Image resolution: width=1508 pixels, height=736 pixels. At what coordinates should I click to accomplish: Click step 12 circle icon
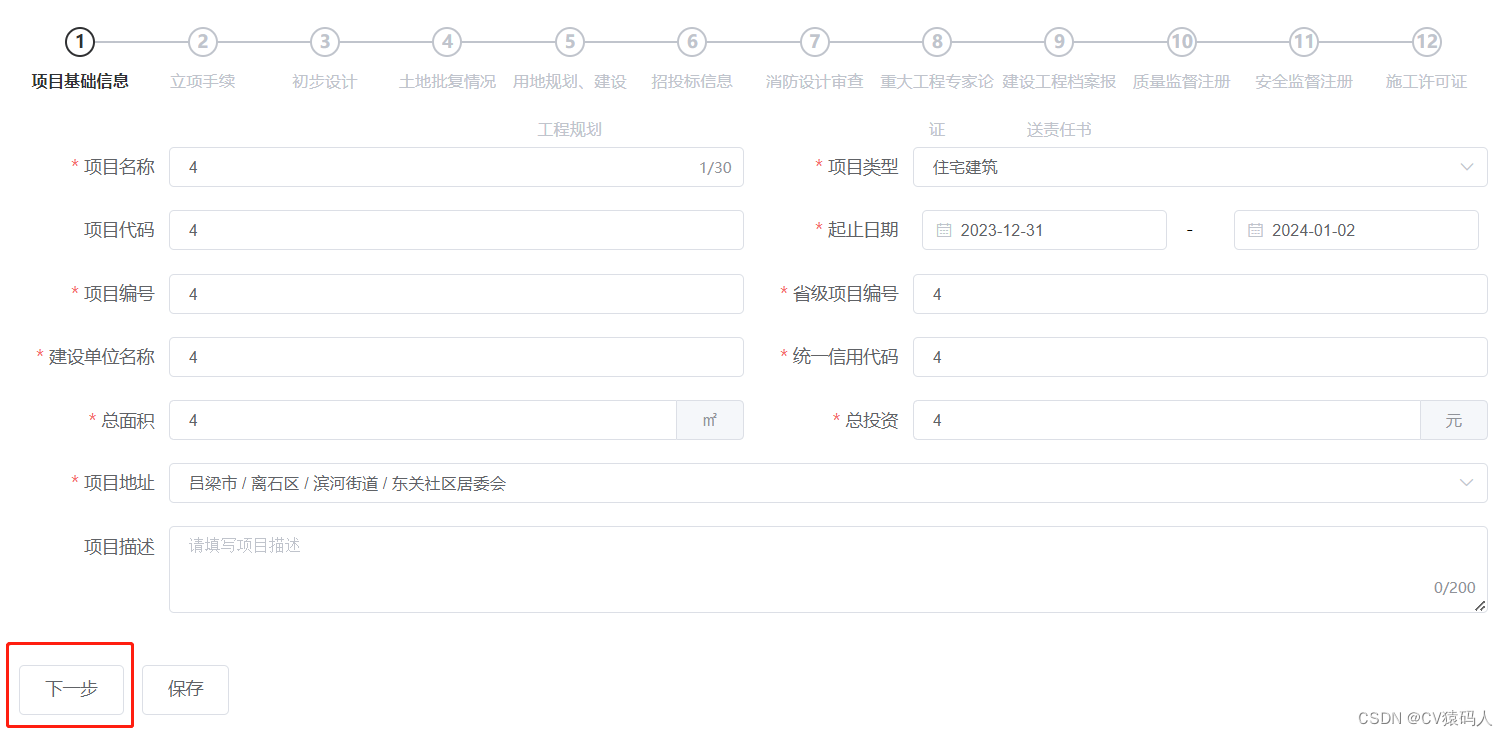(1427, 42)
